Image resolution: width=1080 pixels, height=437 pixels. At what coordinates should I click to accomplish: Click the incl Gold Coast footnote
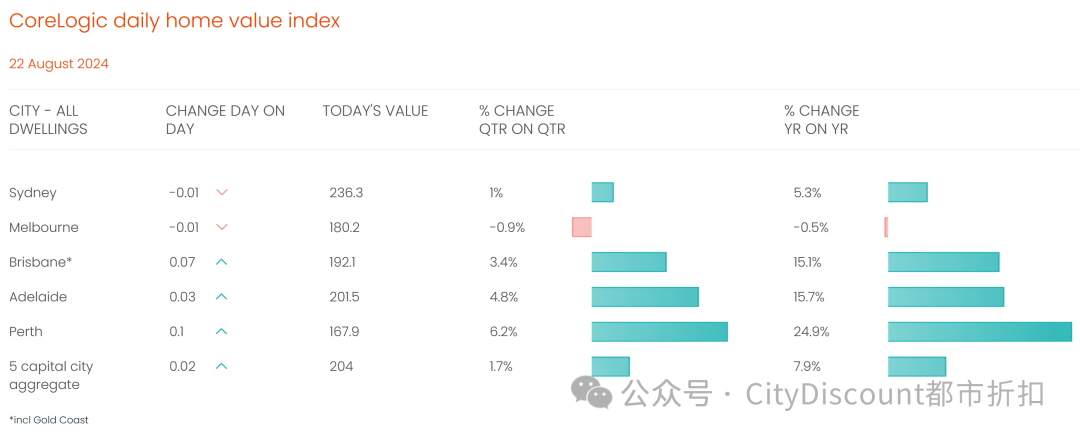point(49,420)
